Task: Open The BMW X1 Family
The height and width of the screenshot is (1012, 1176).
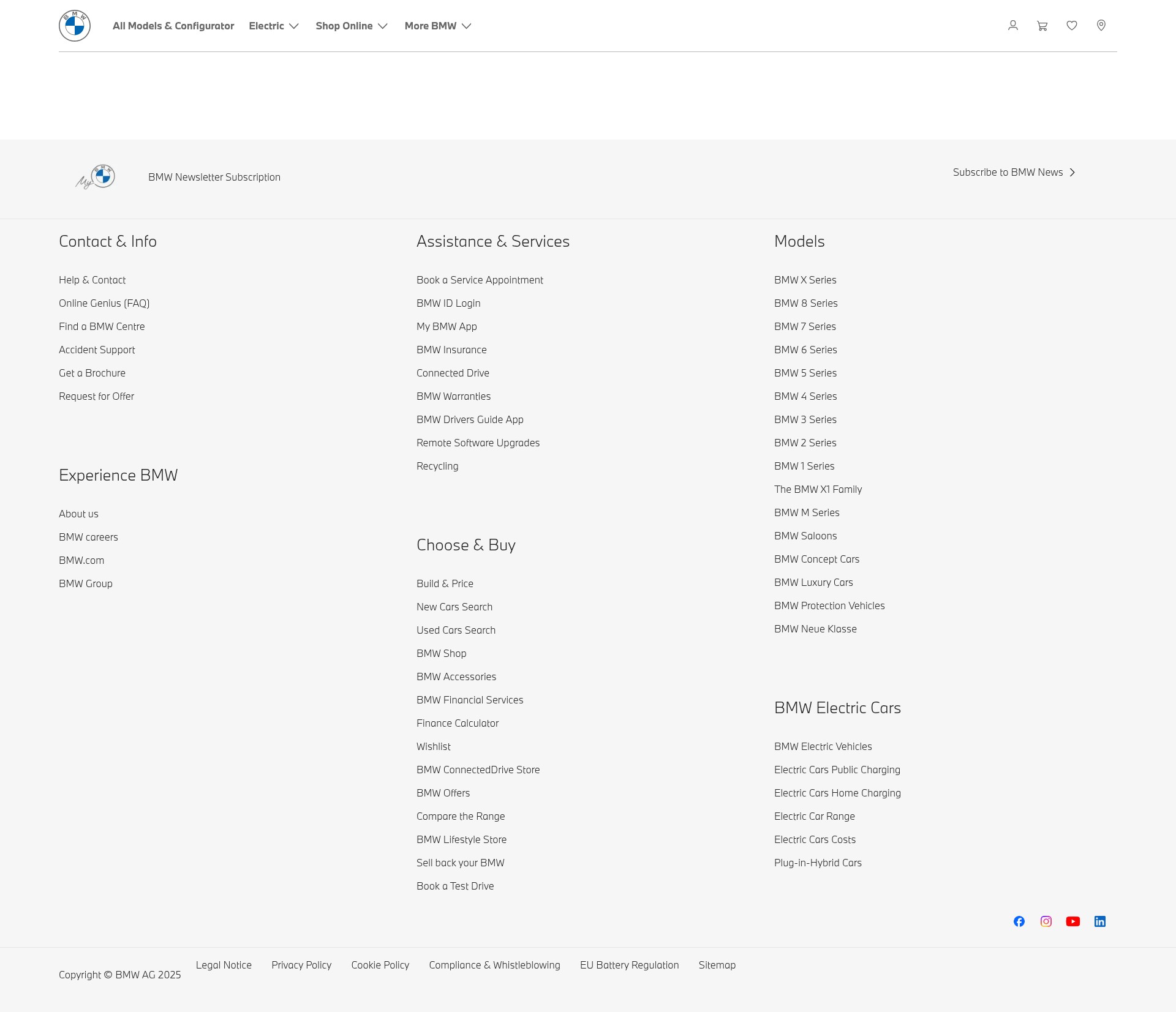Action: [x=818, y=489]
